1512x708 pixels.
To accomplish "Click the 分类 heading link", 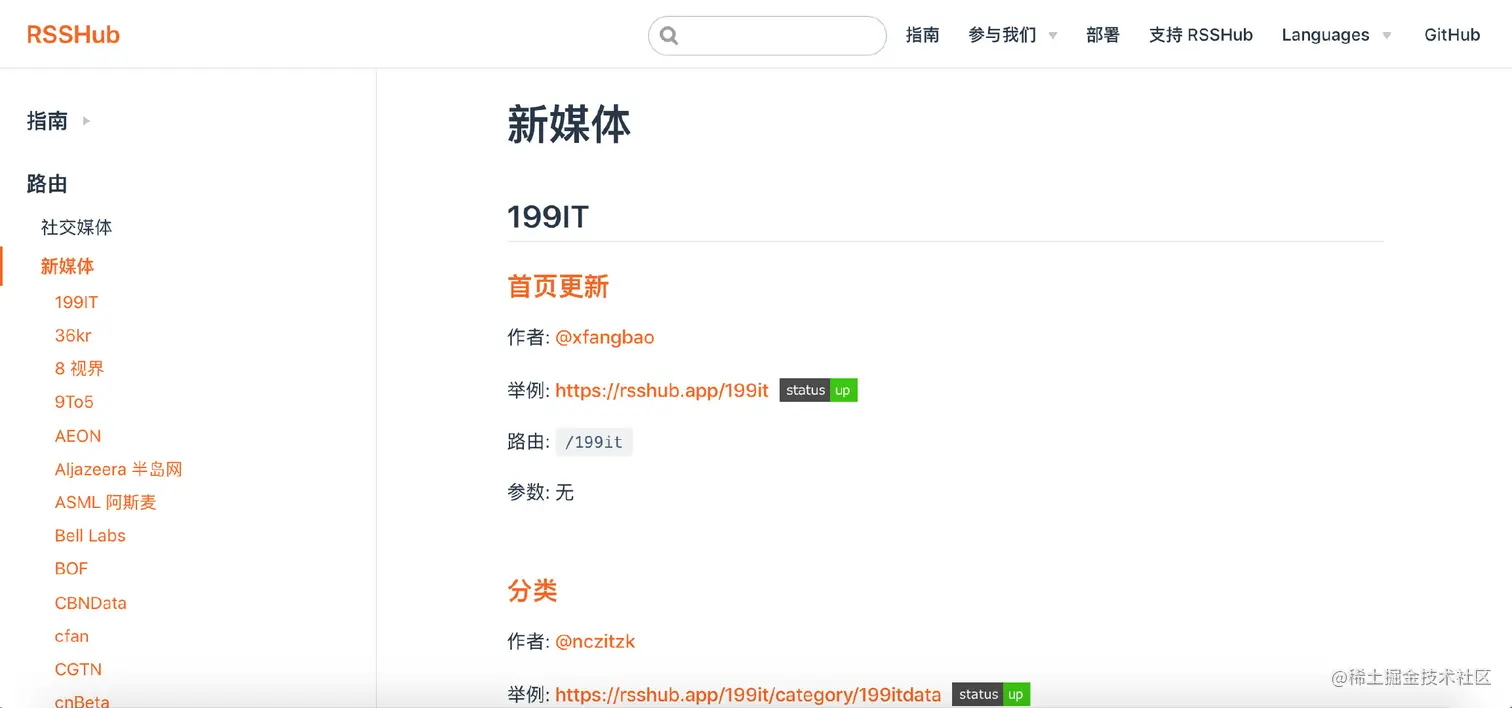I will [x=532, y=591].
